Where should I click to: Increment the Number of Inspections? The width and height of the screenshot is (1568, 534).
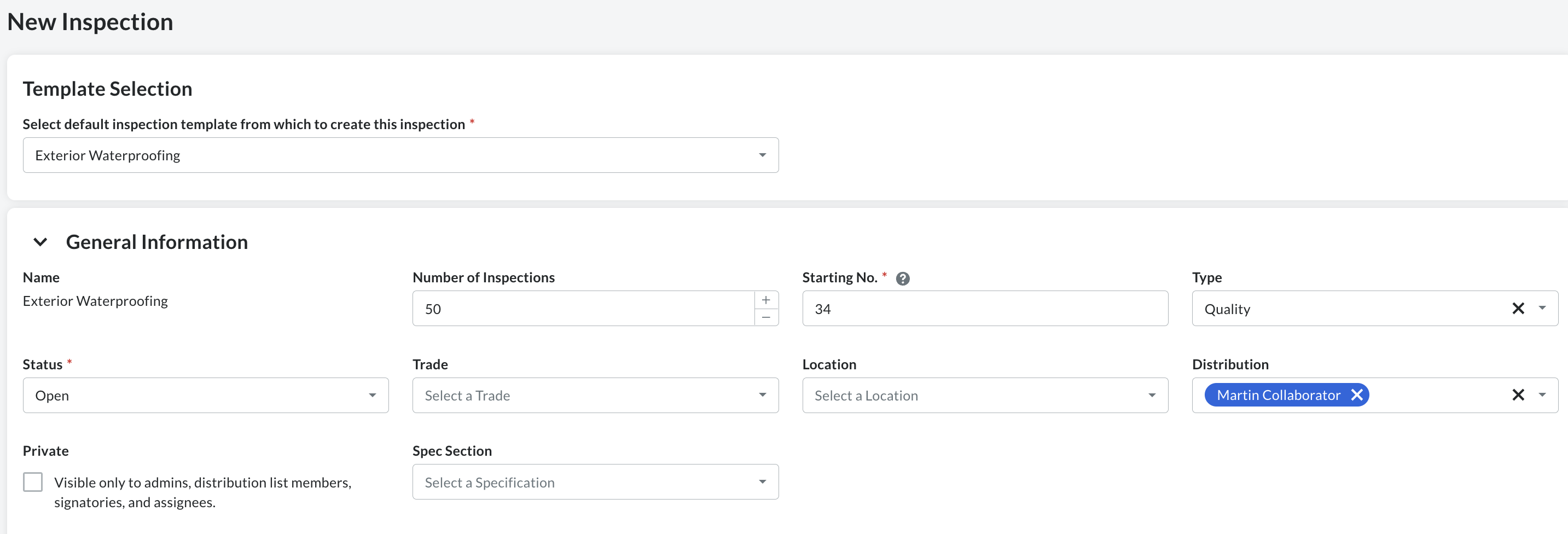766,300
